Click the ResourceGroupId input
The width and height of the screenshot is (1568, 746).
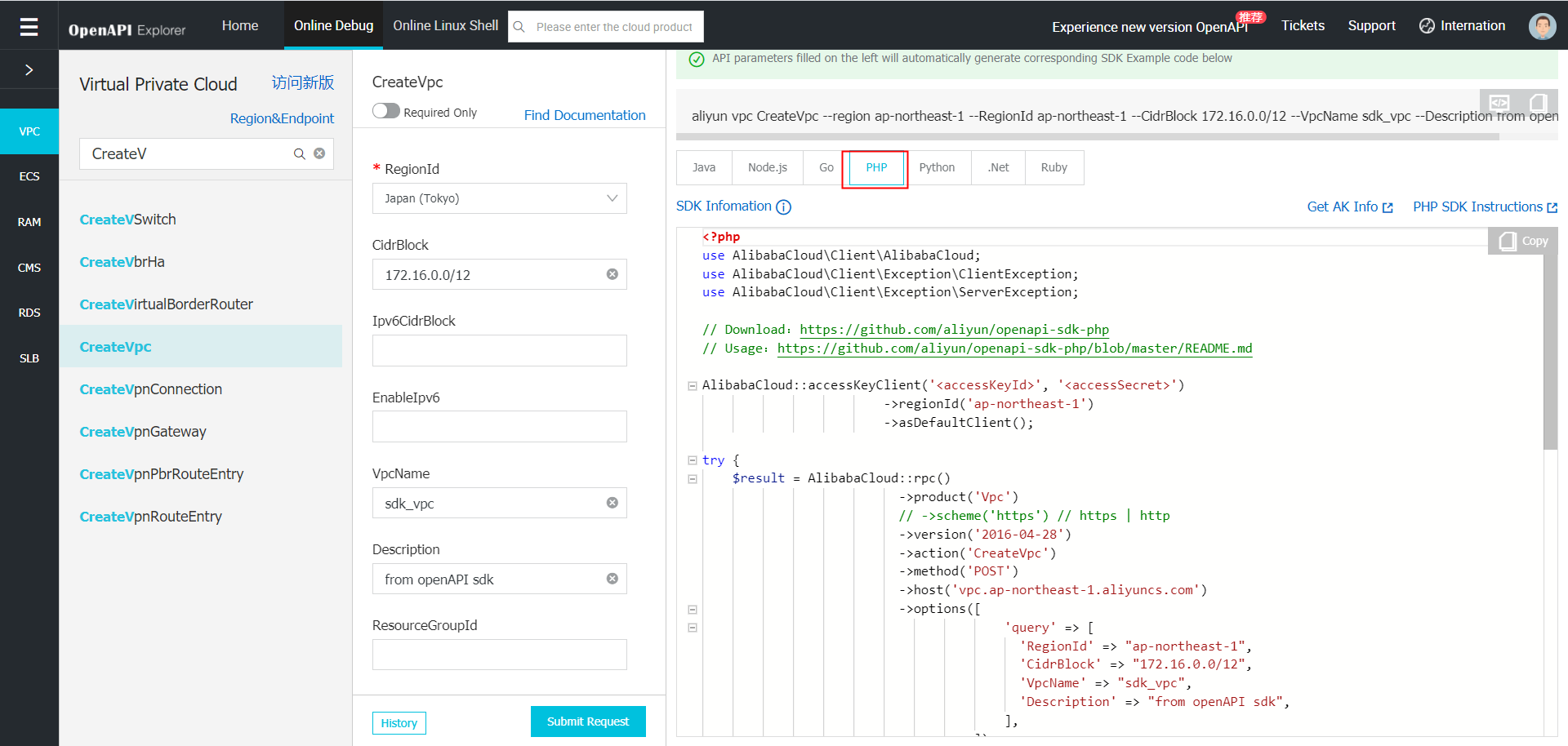(500, 655)
